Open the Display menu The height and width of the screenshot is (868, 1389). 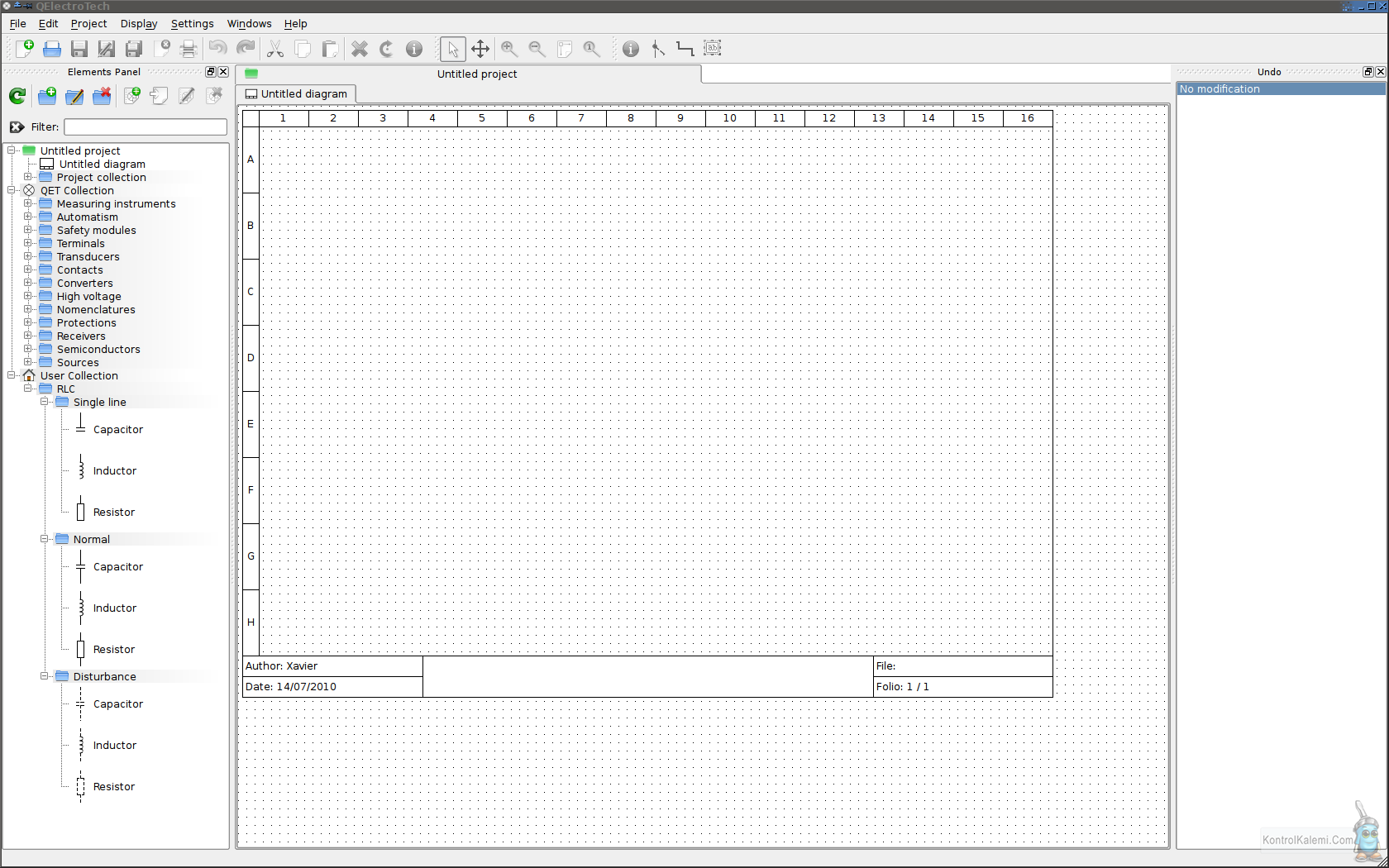(x=139, y=24)
